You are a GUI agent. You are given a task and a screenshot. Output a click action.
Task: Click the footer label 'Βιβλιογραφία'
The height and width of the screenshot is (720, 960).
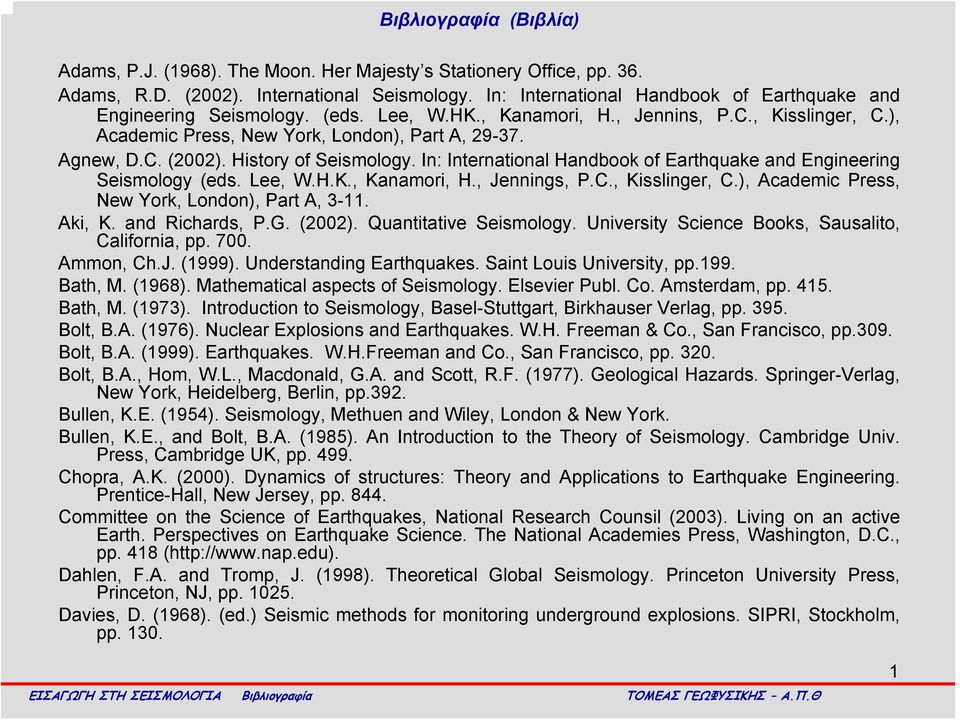(277, 696)
